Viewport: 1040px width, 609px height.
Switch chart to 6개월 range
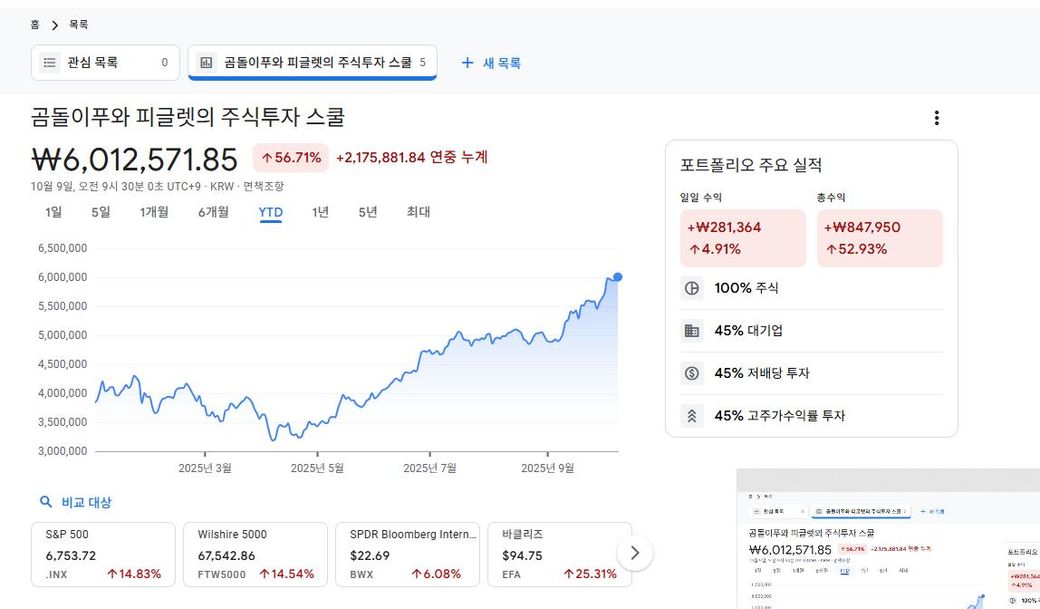(213, 212)
